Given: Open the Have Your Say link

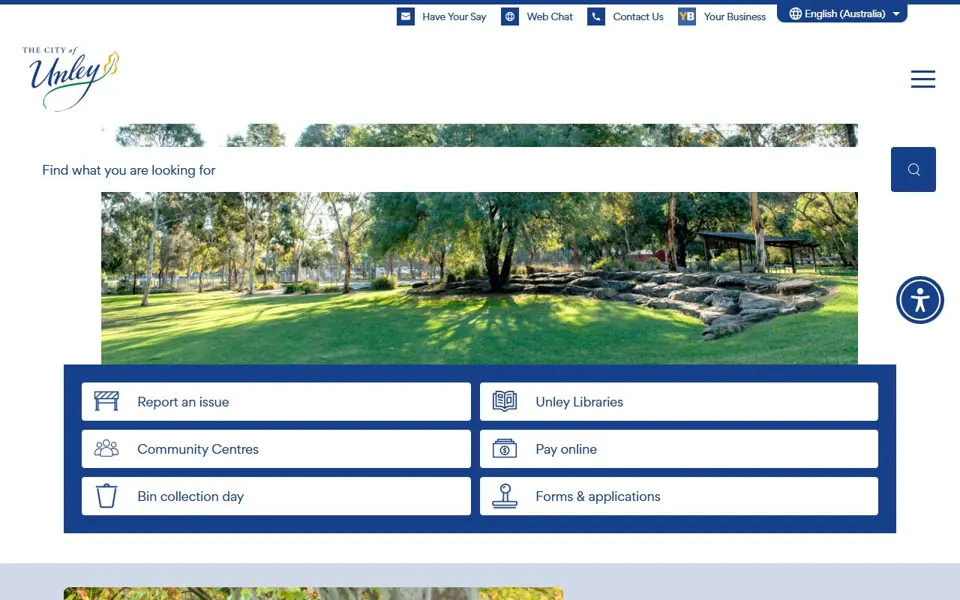Looking at the screenshot, I should point(454,17).
